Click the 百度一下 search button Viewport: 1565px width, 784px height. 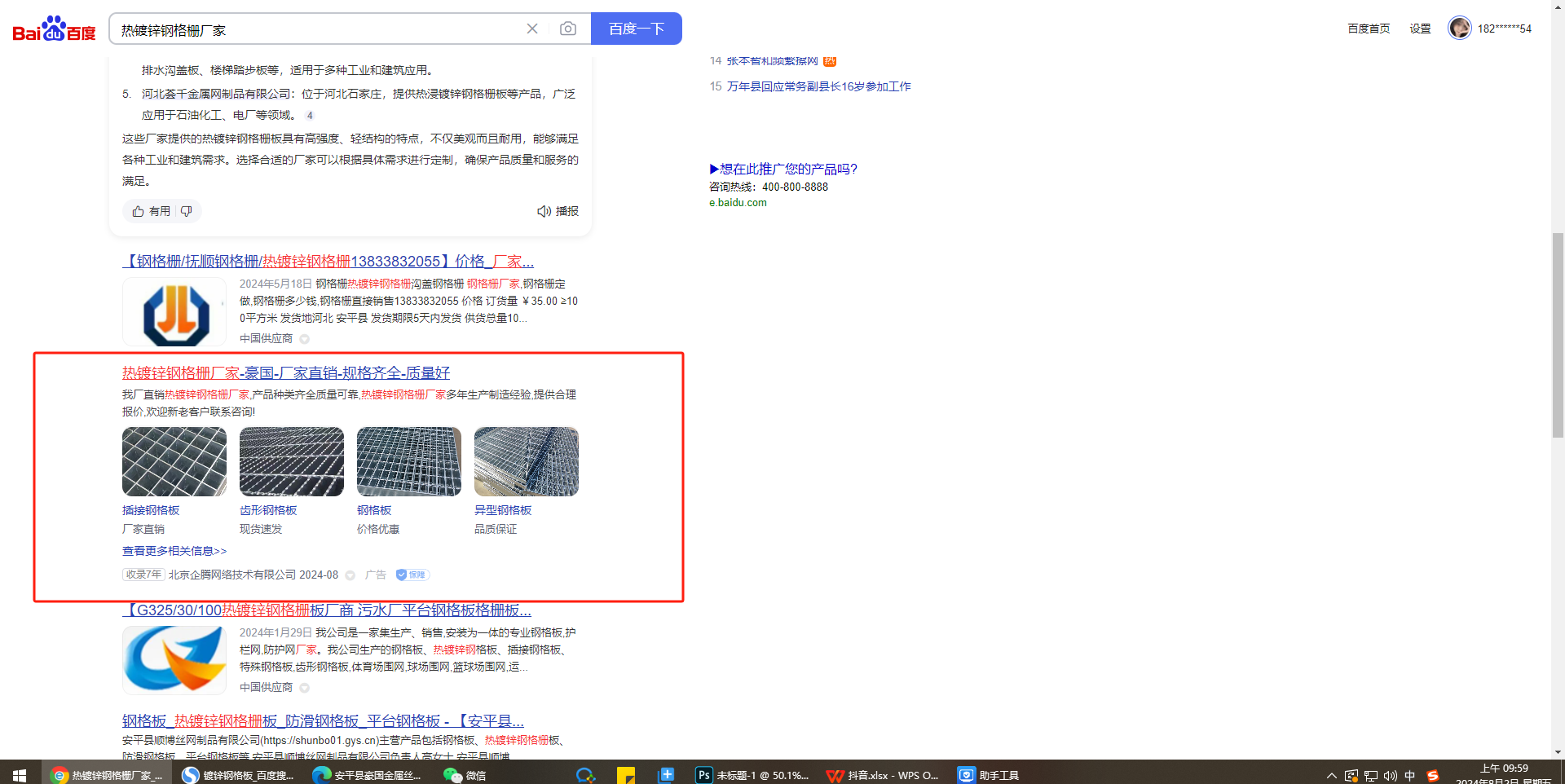(637, 29)
